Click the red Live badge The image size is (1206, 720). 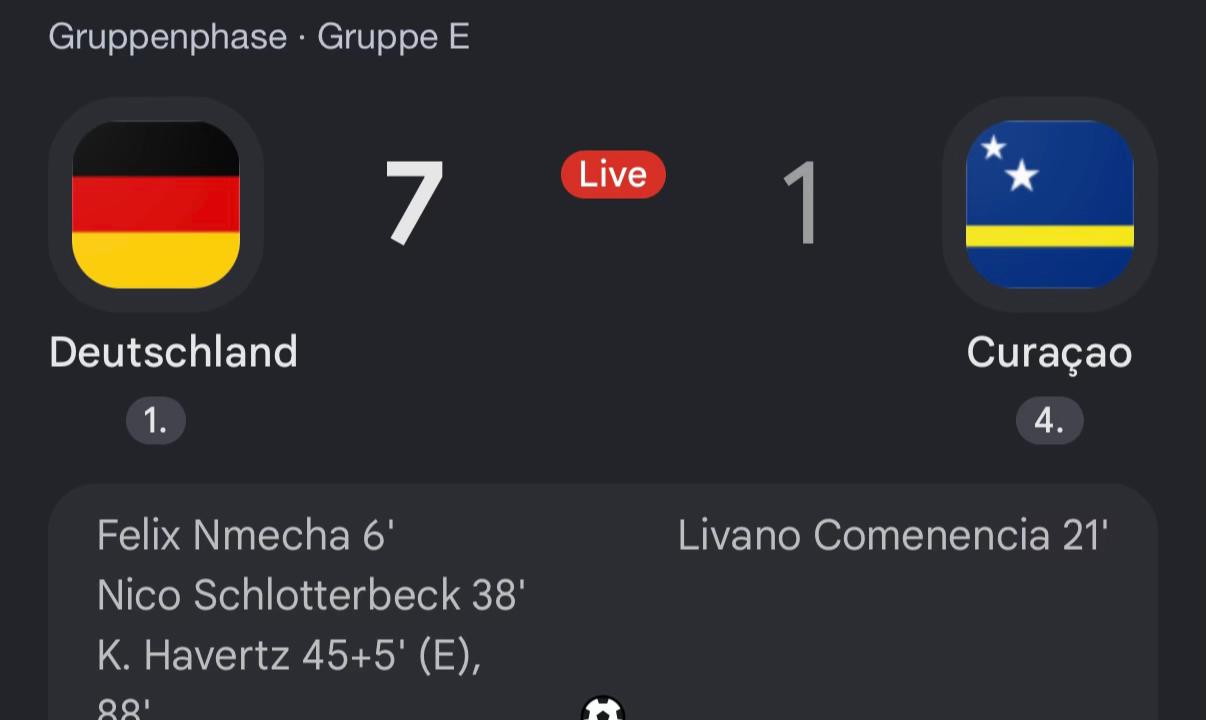click(x=613, y=174)
